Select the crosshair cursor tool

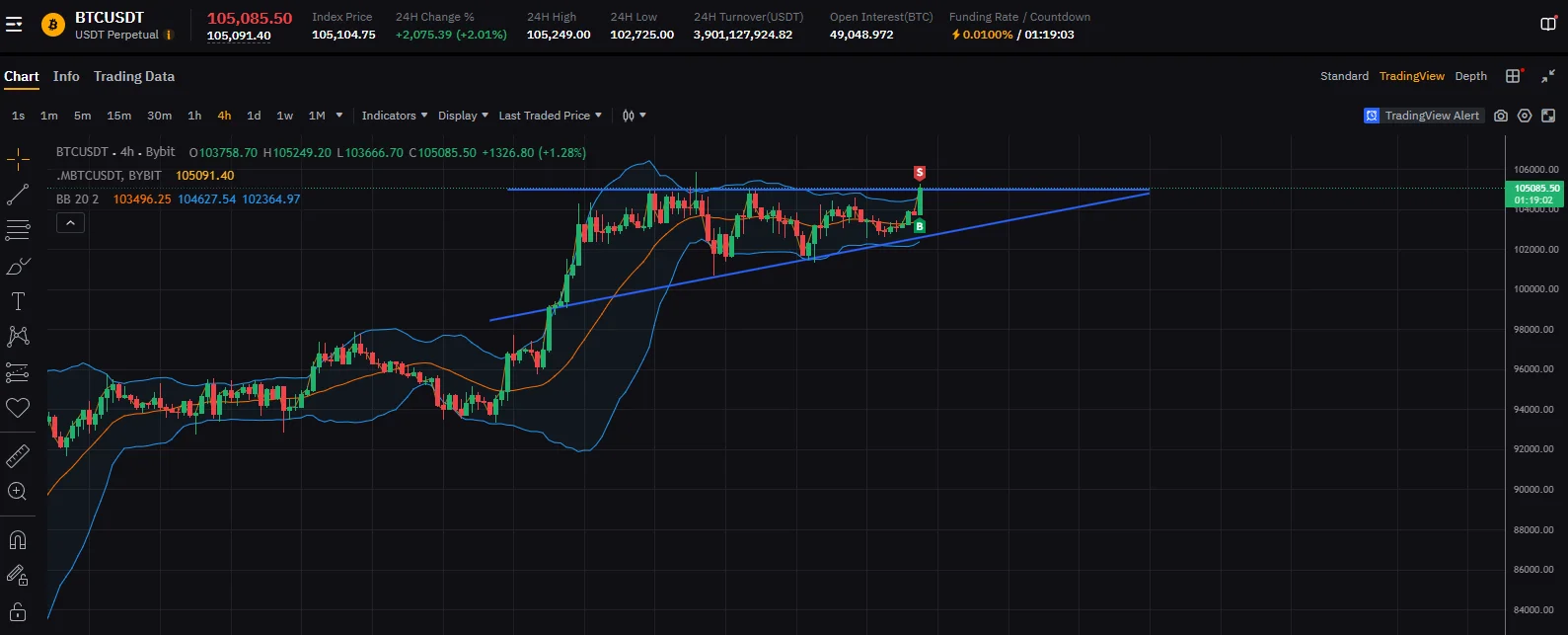(18, 159)
